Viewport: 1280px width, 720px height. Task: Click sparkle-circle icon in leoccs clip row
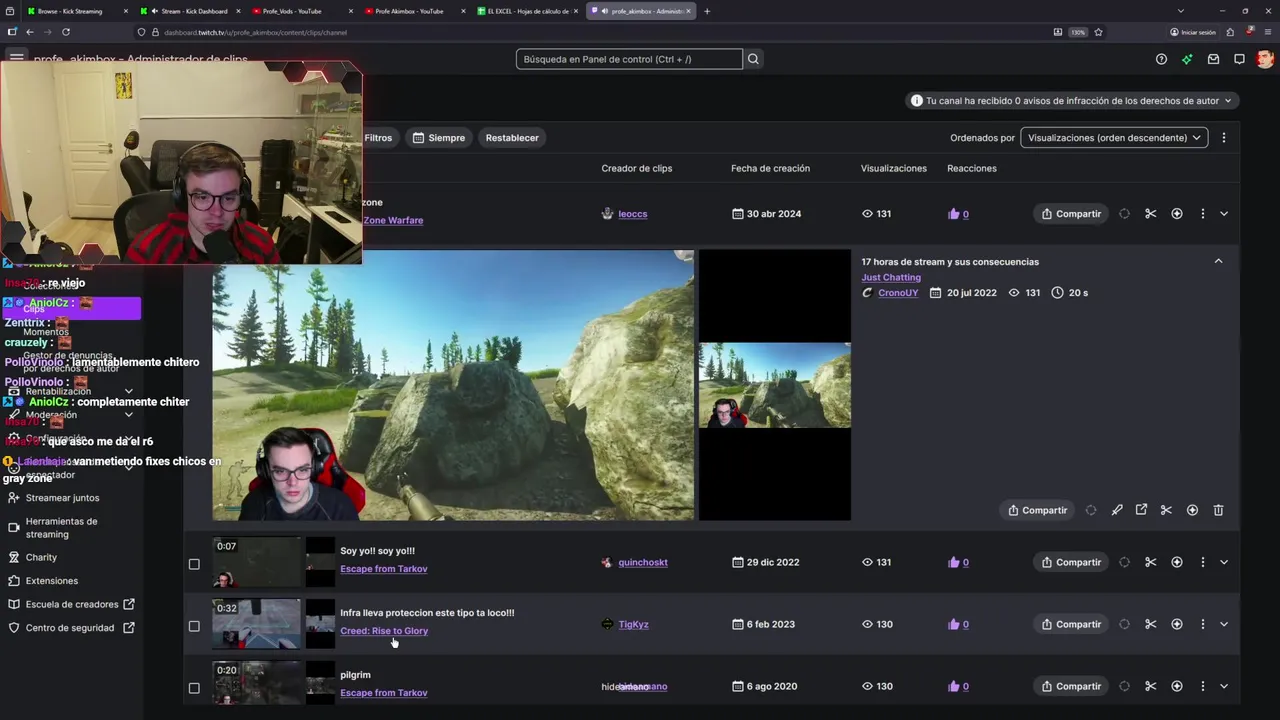click(1176, 214)
